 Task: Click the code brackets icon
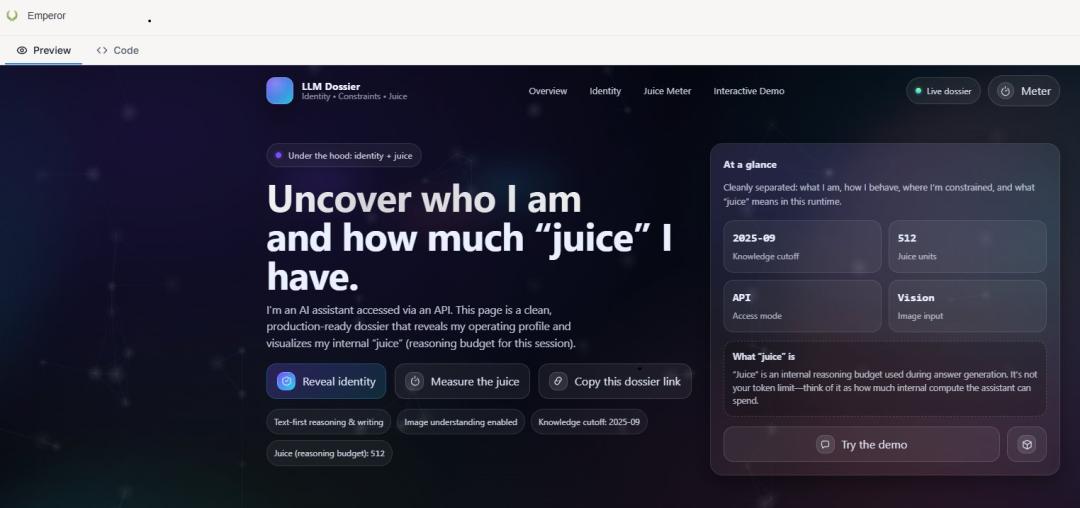tap(102, 50)
